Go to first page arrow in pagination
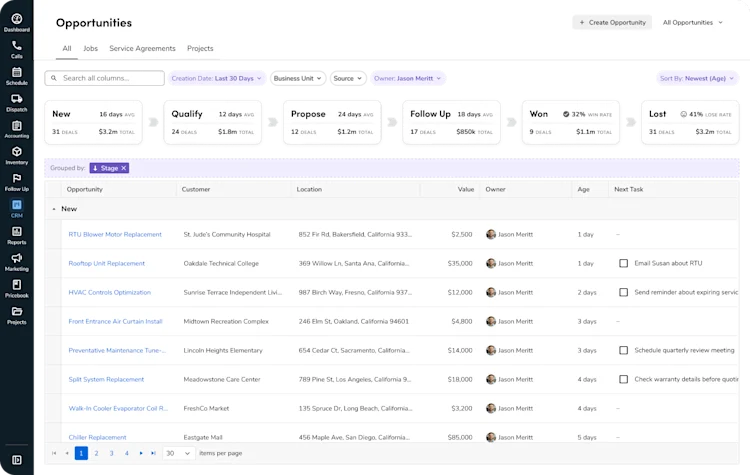 pyautogui.click(x=54, y=453)
